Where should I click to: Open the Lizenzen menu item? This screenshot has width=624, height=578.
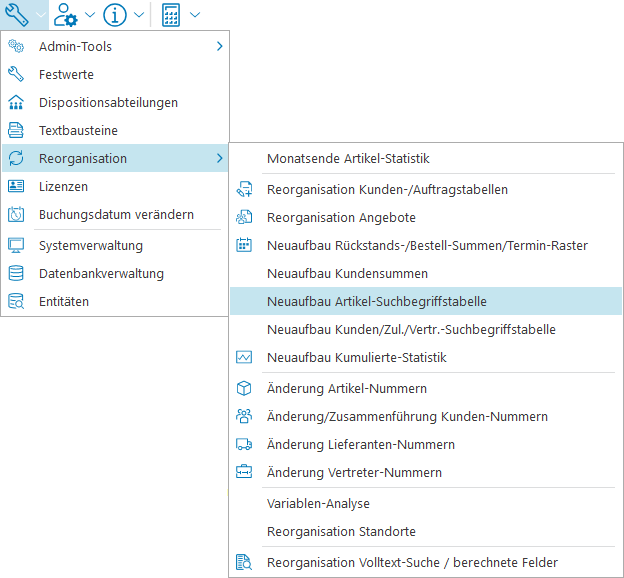63,186
